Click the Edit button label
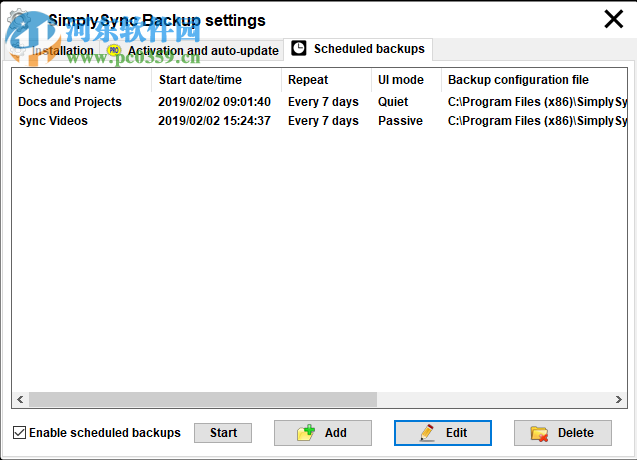637x460 pixels. 456,433
